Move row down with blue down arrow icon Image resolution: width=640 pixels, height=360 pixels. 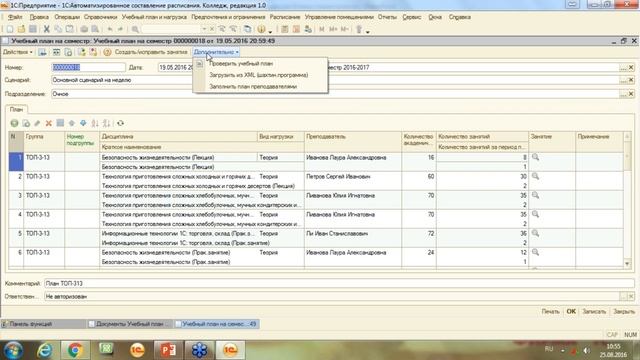coord(83,123)
